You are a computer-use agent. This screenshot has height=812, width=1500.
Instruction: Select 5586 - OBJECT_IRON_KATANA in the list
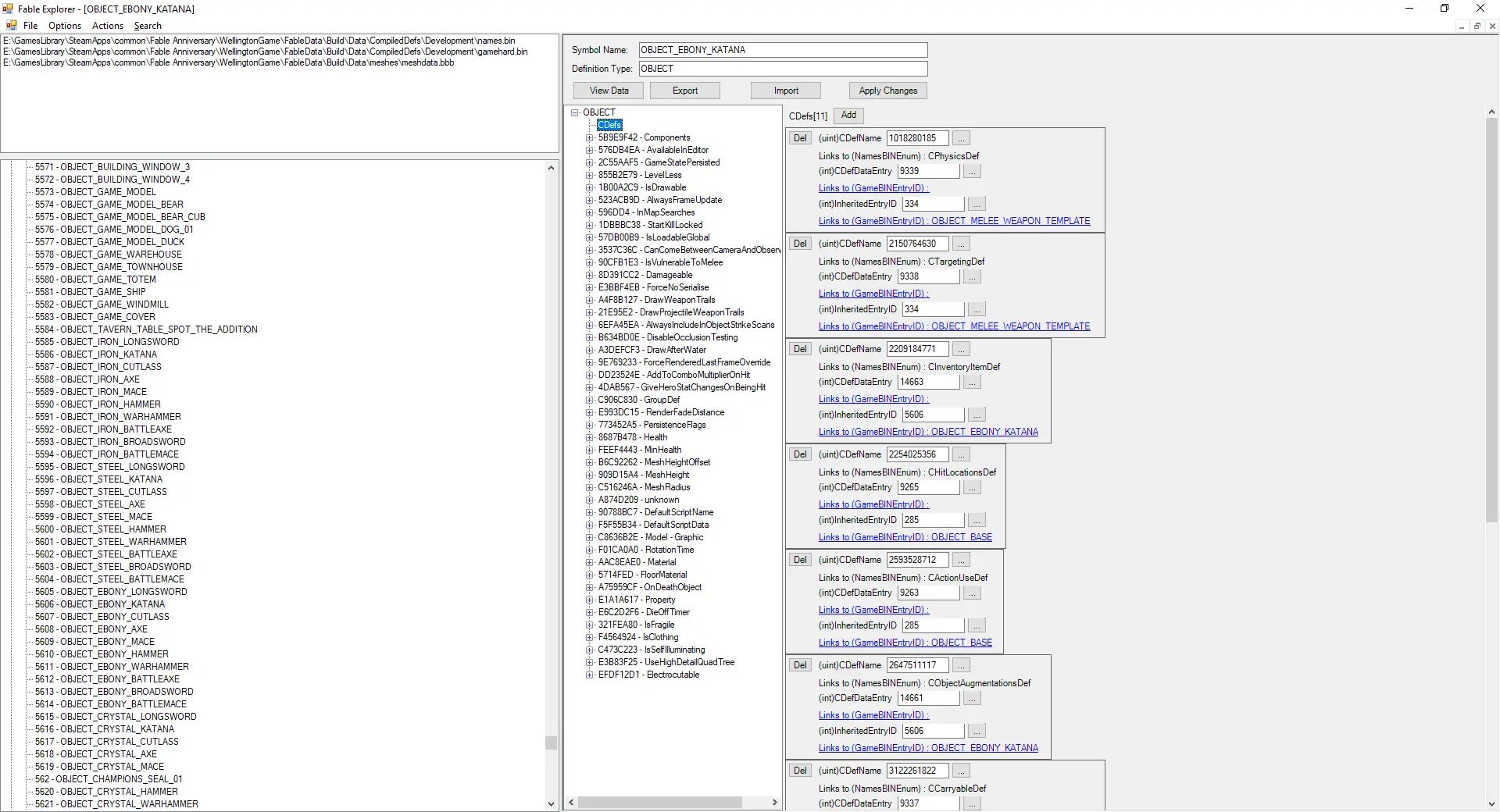[96, 354]
